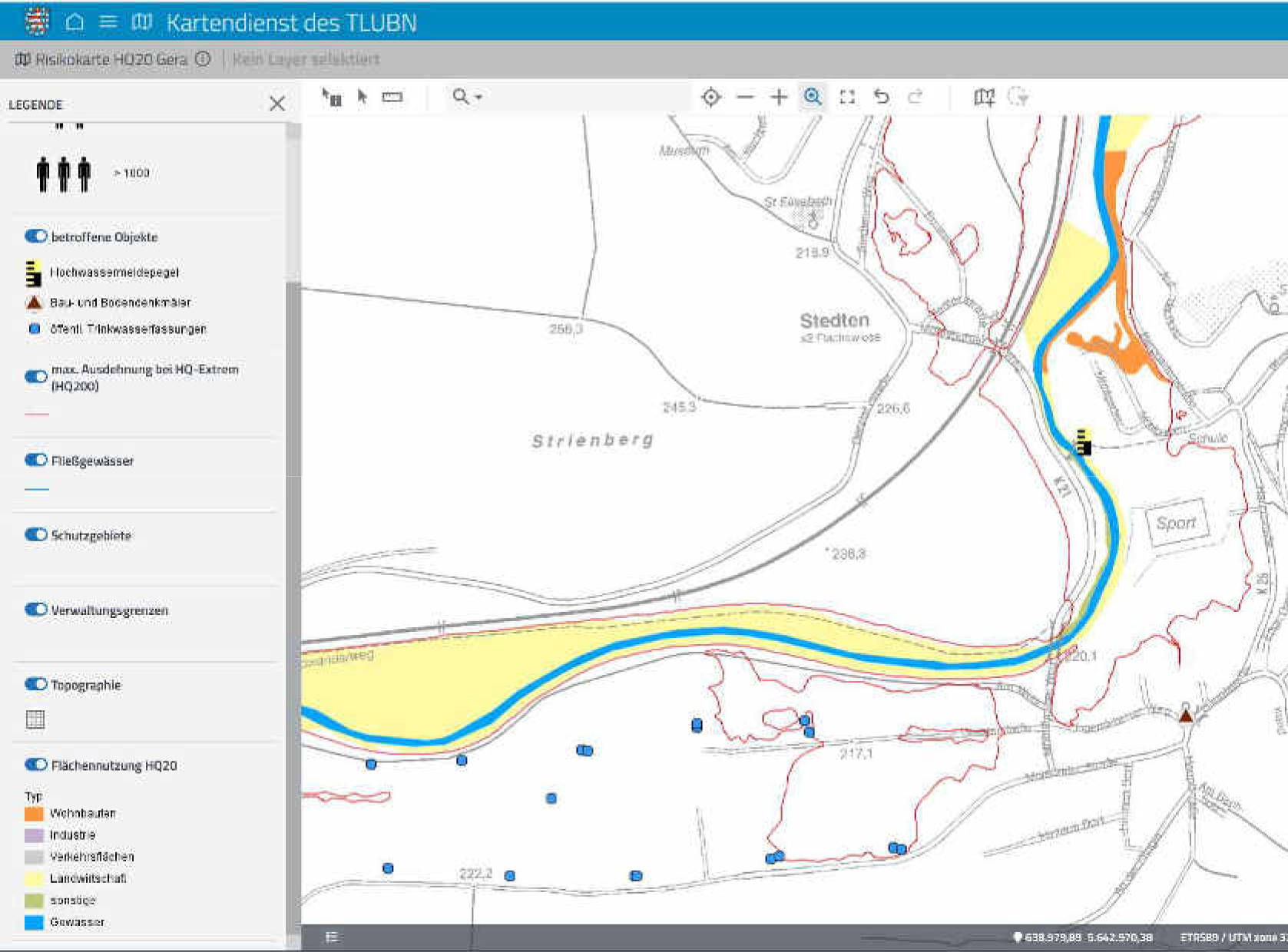The width and height of the screenshot is (1288, 952).
Task: Toggle the betroffene Objekte layer
Action: coord(35,236)
